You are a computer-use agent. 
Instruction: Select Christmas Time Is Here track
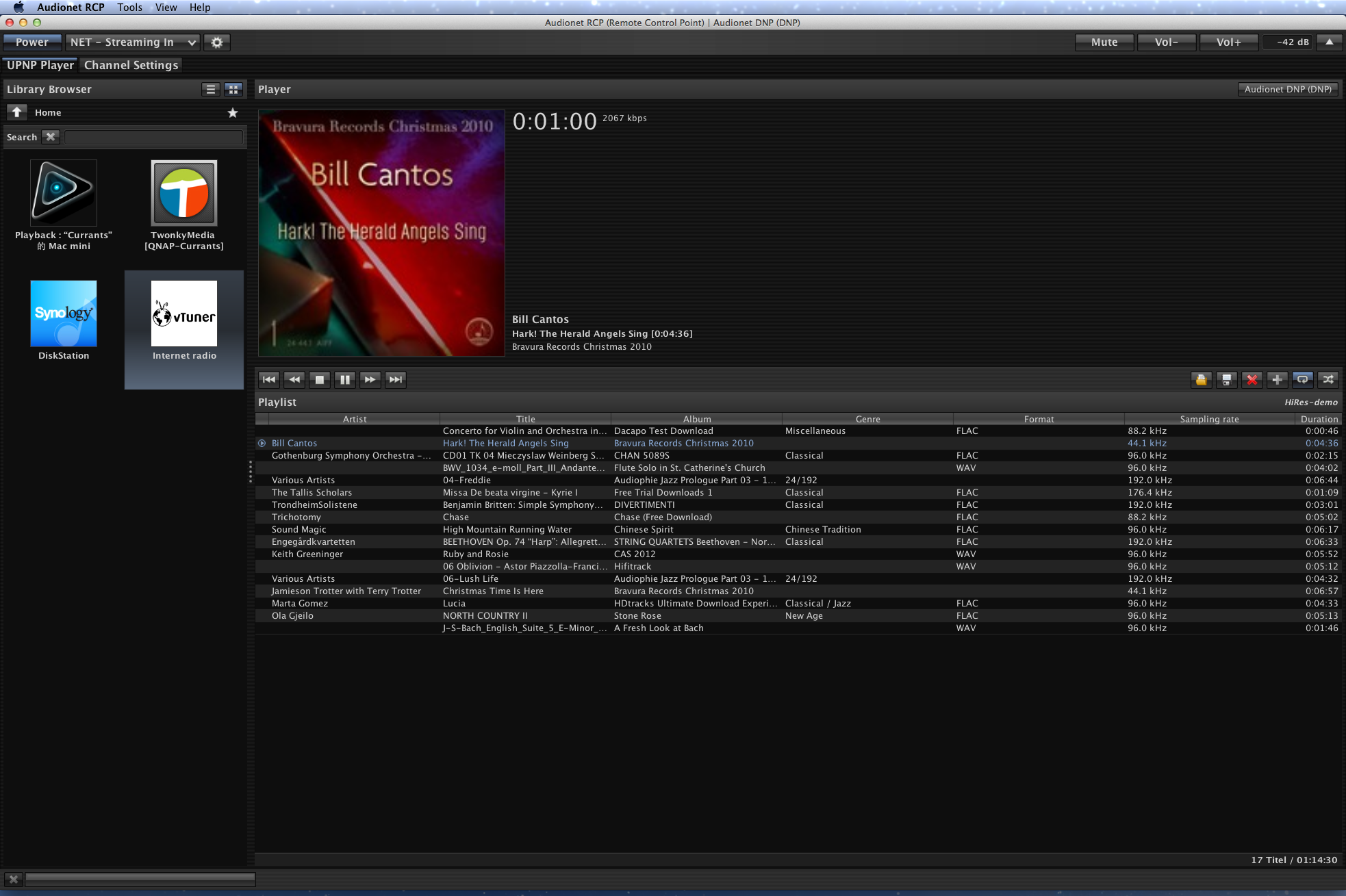[798, 591]
